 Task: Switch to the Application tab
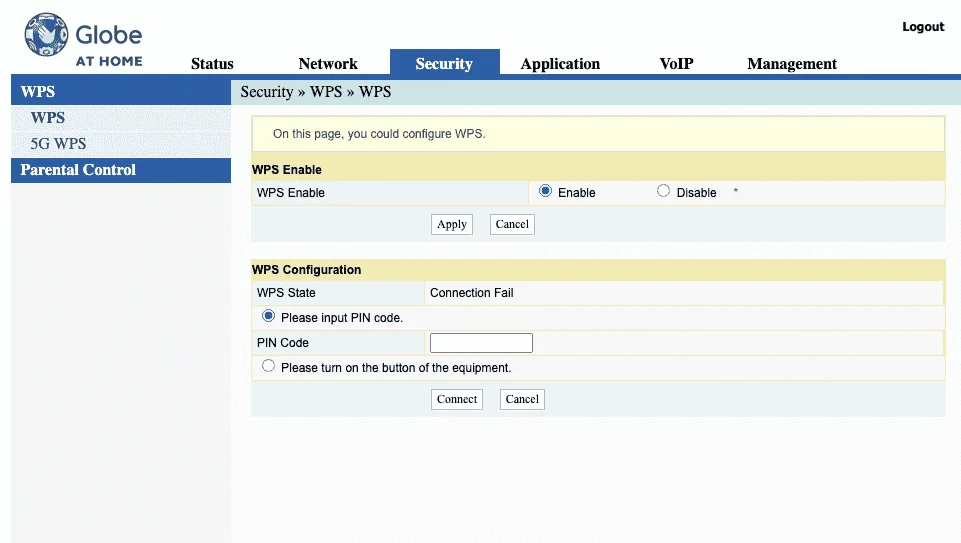pyautogui.click(x=560, y=64)
